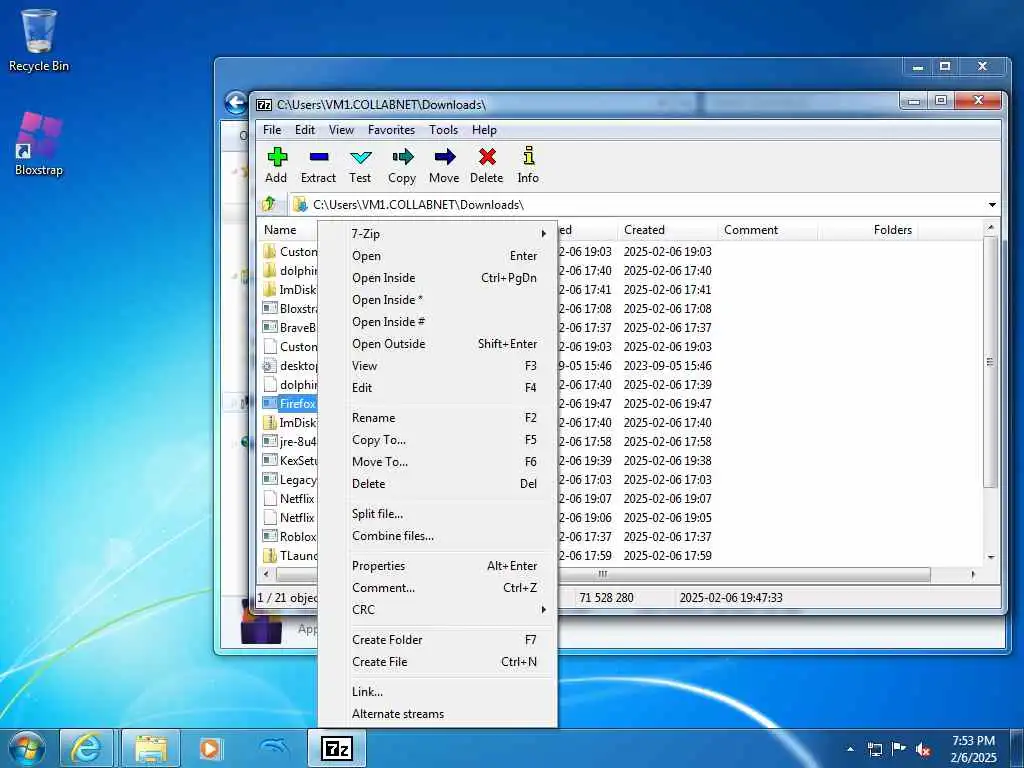Image resolution: width=1024 pixels, height=768 pixels.
Task: Choose Combine files... entry
Action: (438, 536)
